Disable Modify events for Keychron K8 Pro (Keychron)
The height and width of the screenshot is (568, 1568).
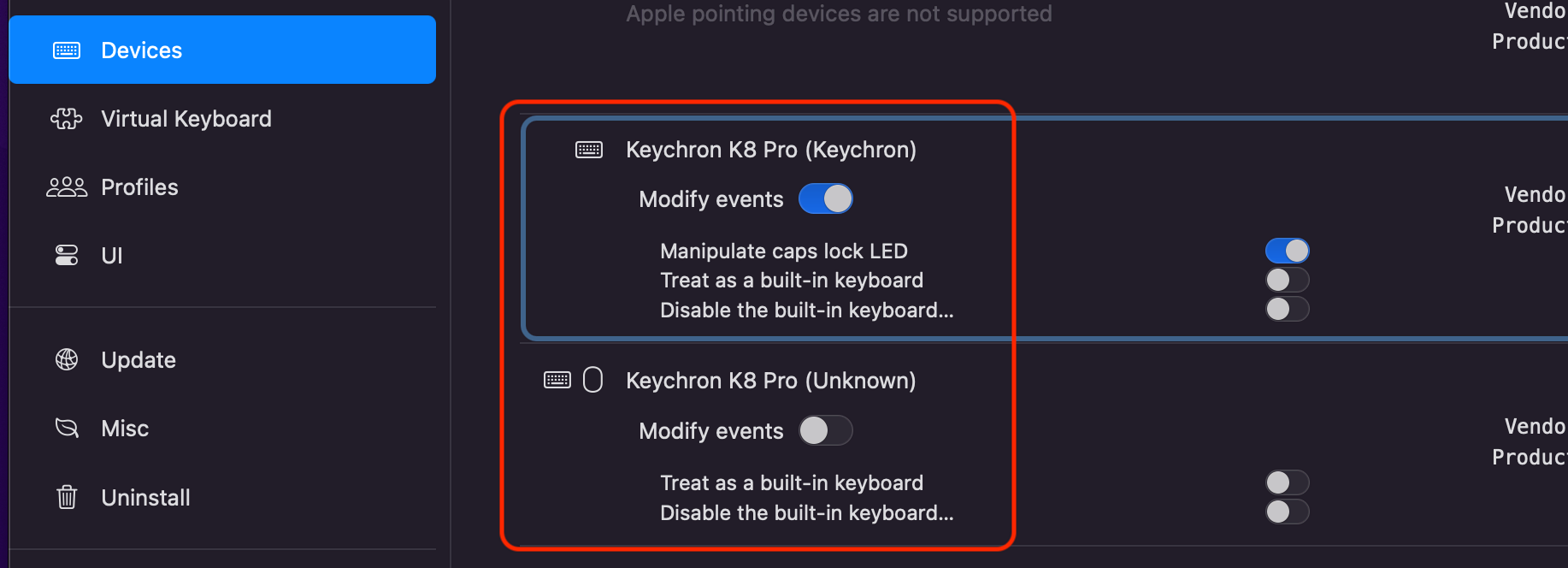pos(826,199)
